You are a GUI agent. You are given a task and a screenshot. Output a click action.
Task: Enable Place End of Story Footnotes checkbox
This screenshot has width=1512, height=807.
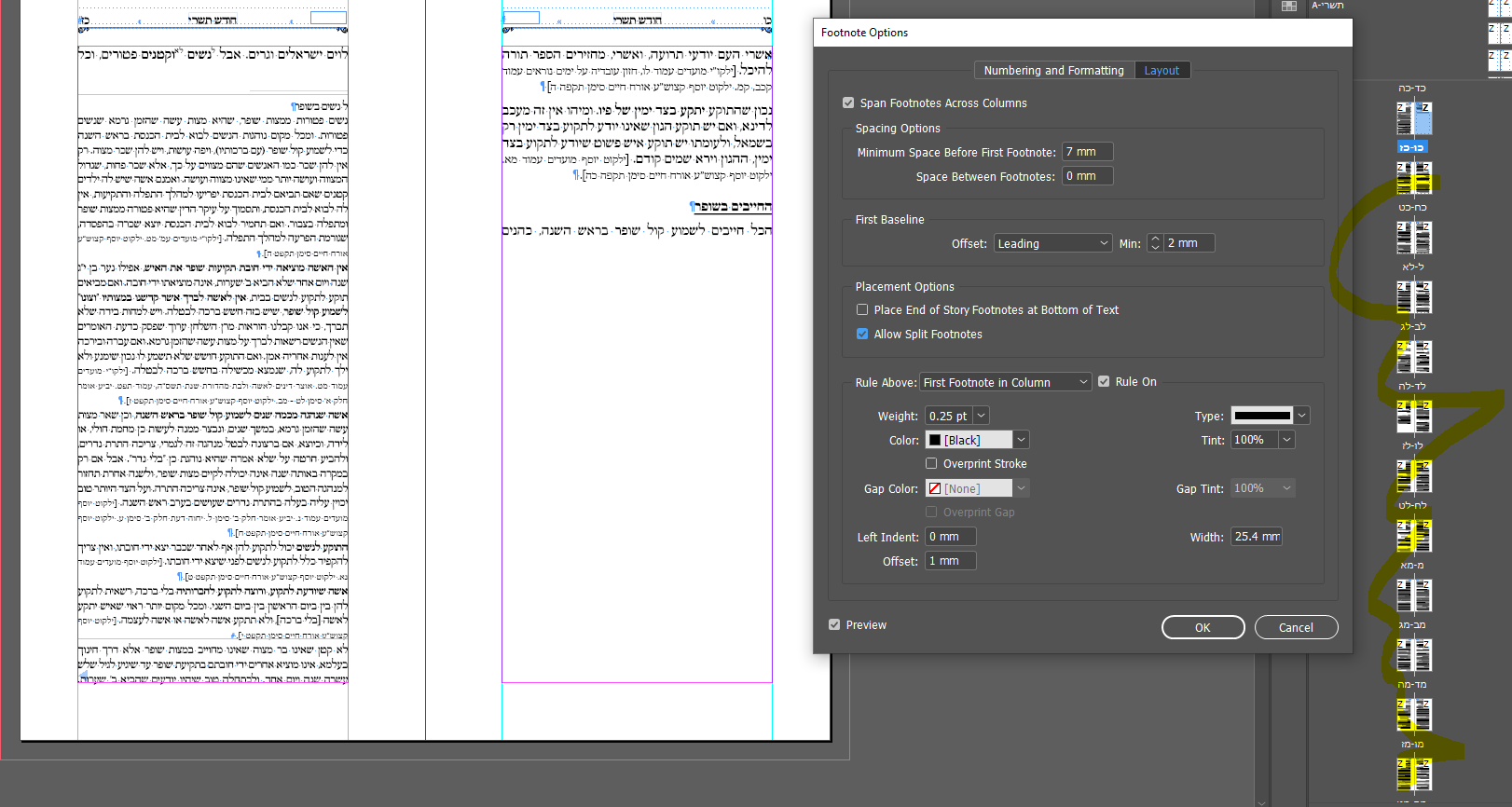(x=862, y=310)
